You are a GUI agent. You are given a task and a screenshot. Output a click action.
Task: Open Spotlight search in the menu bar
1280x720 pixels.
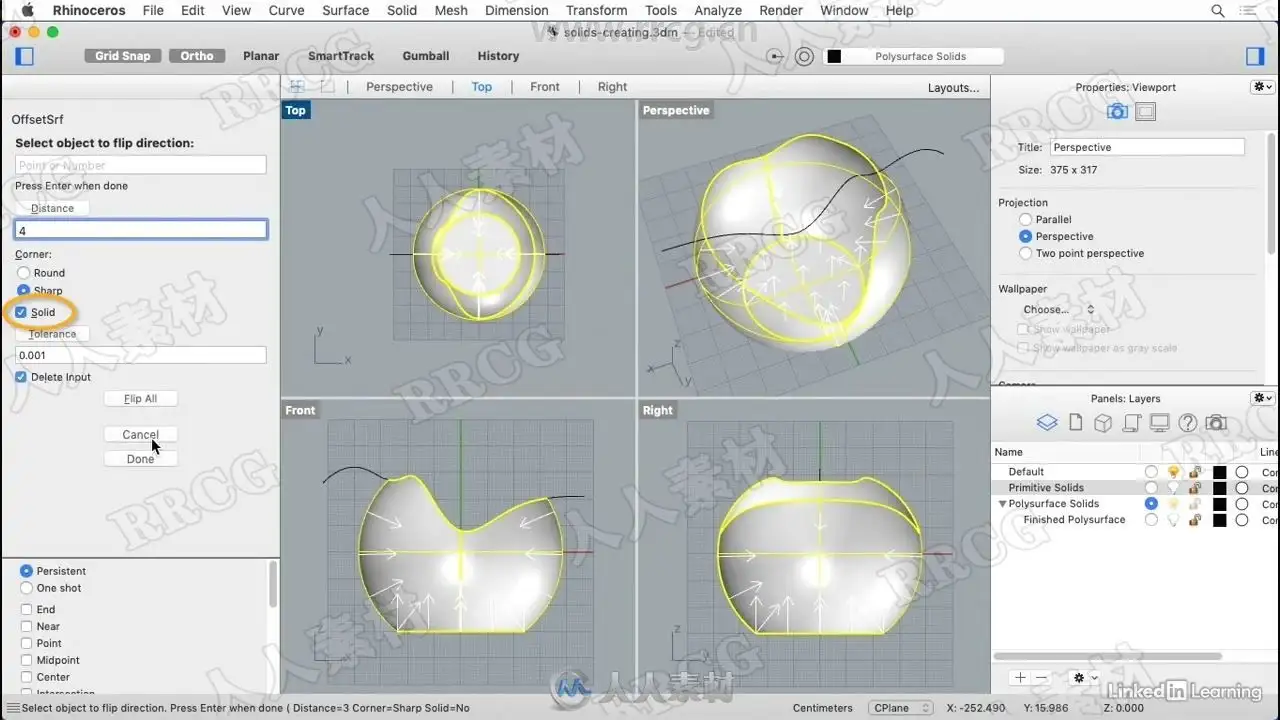pyautogui.click(x=1218, y=10)
